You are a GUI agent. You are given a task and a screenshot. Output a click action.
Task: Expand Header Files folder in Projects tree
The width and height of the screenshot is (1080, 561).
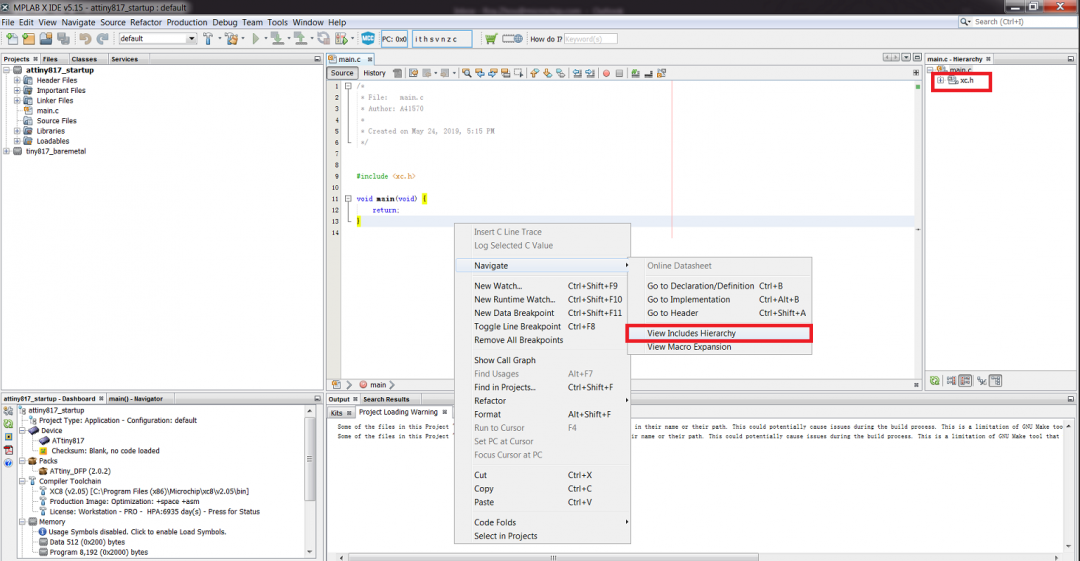click(17, 80)
